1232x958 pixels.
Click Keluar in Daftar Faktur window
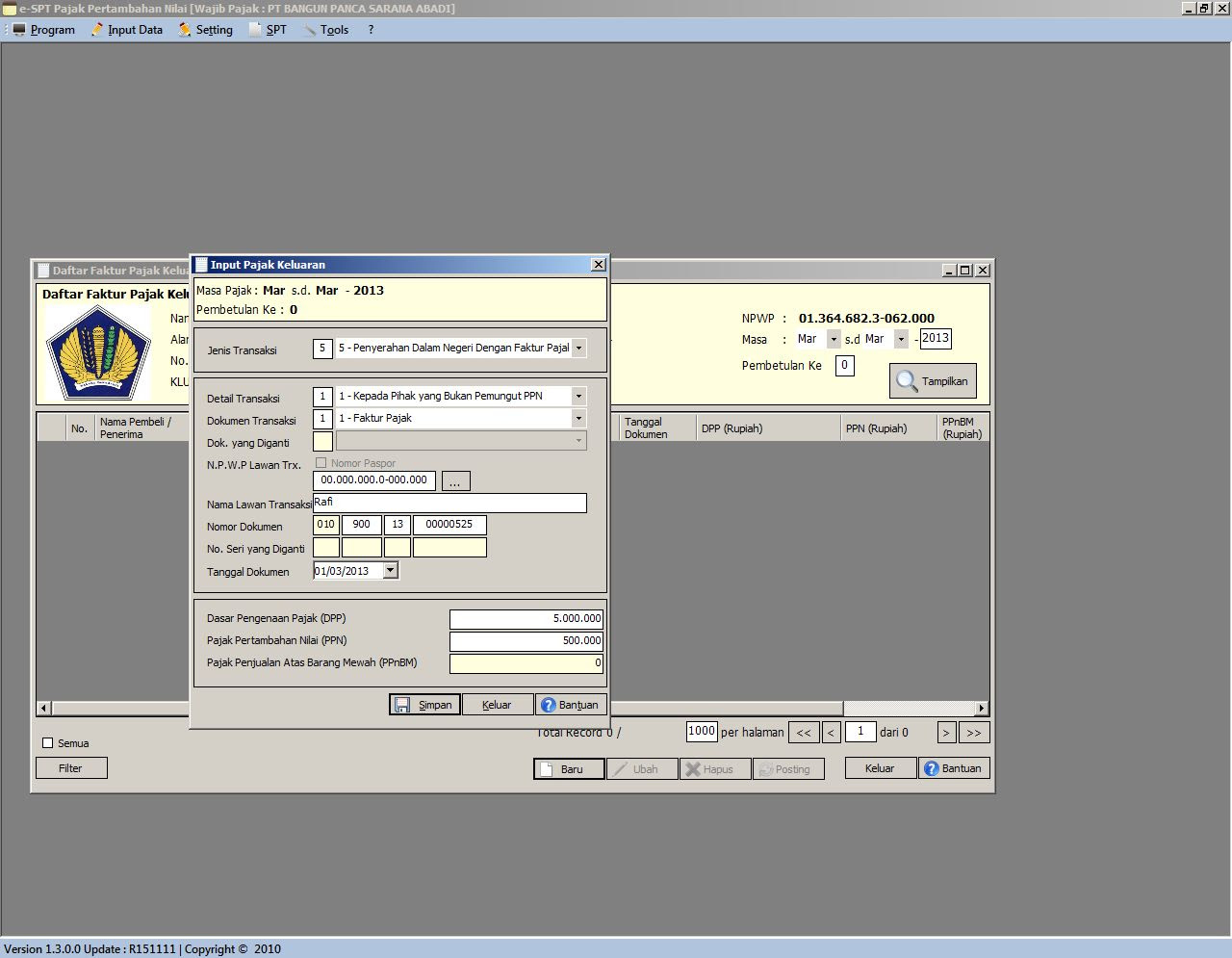pyautogui.click(x=881, y=768)
